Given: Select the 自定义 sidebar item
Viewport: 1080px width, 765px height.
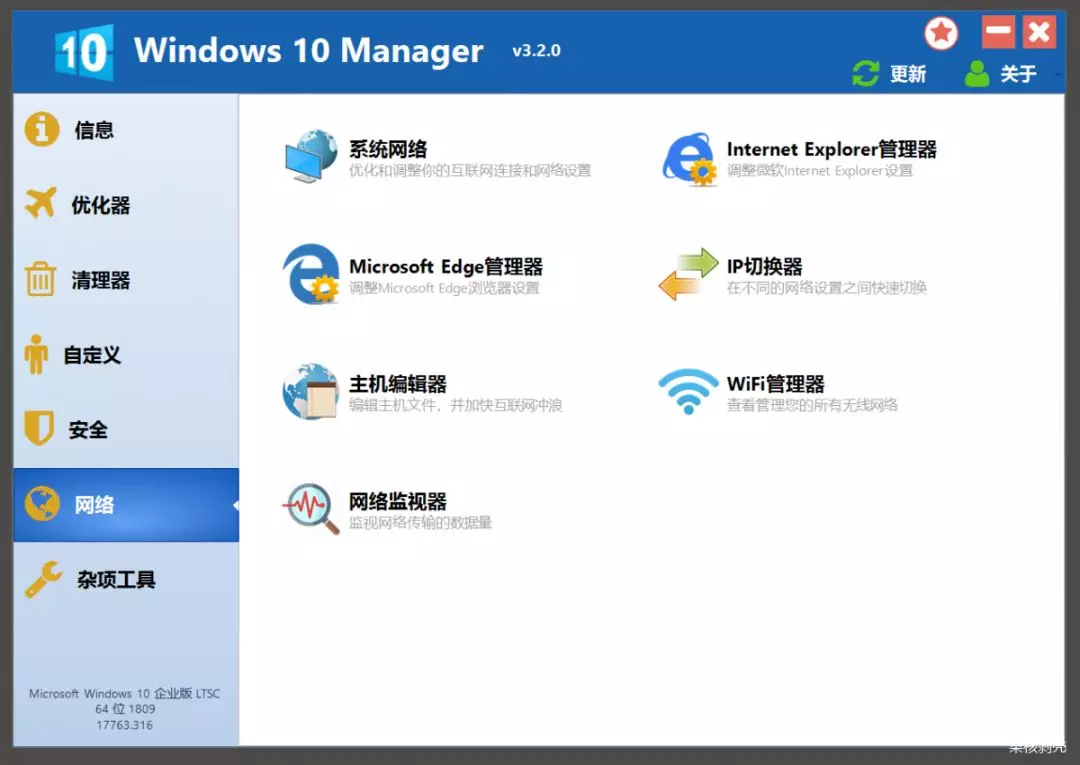Looking at the screenshot, I should [x=126, y=355].
